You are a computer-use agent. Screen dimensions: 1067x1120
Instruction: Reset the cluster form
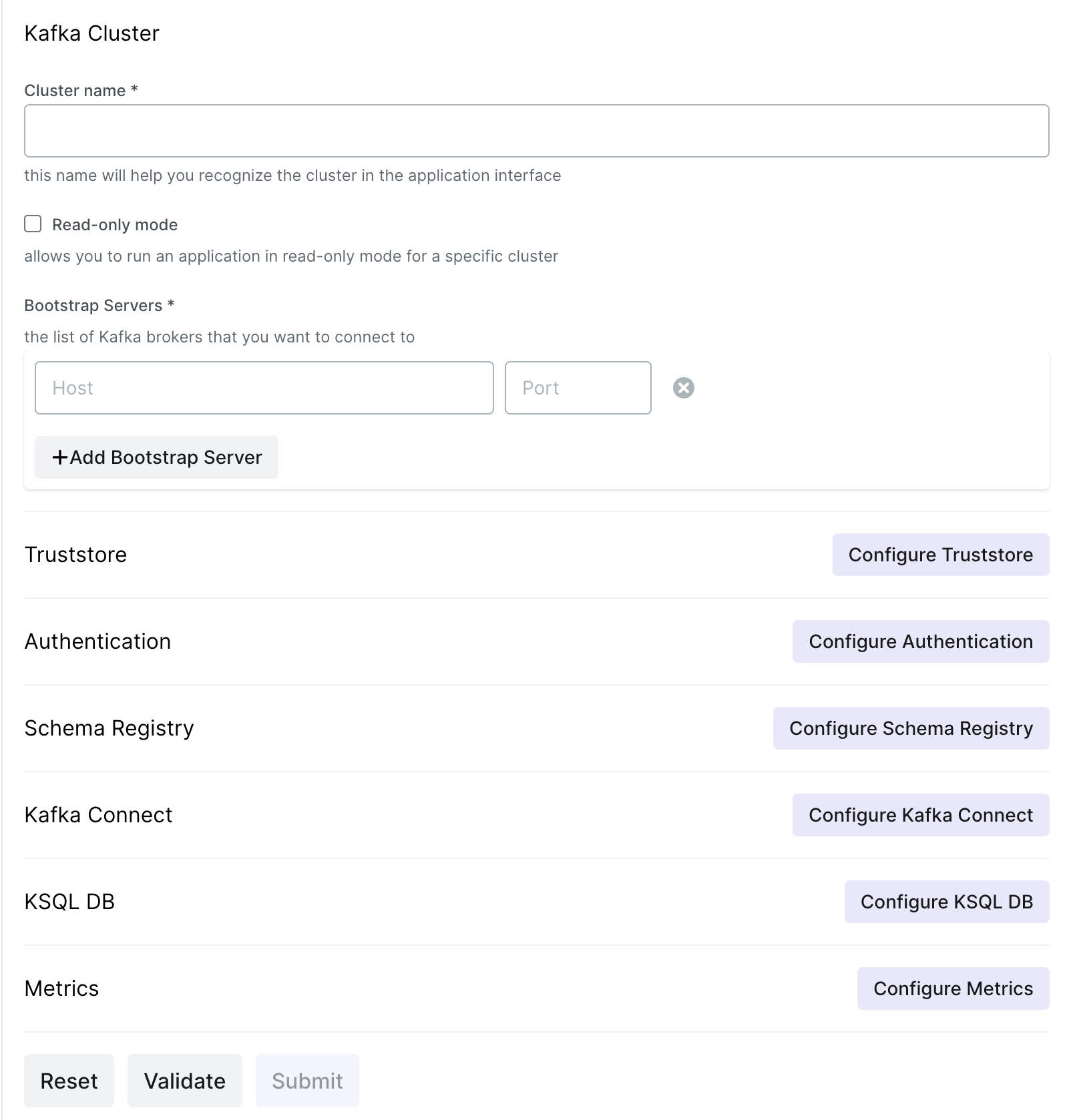click(69, 1081)
